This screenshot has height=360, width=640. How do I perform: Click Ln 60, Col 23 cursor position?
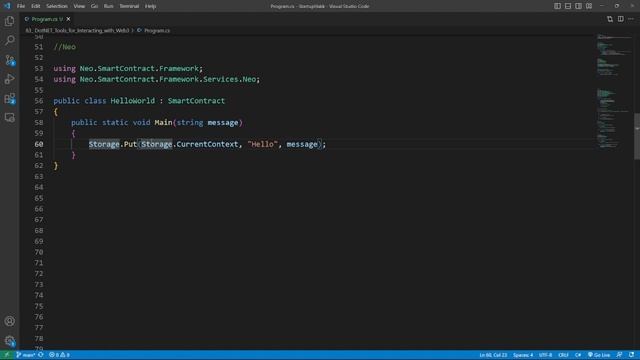point(493,355)
